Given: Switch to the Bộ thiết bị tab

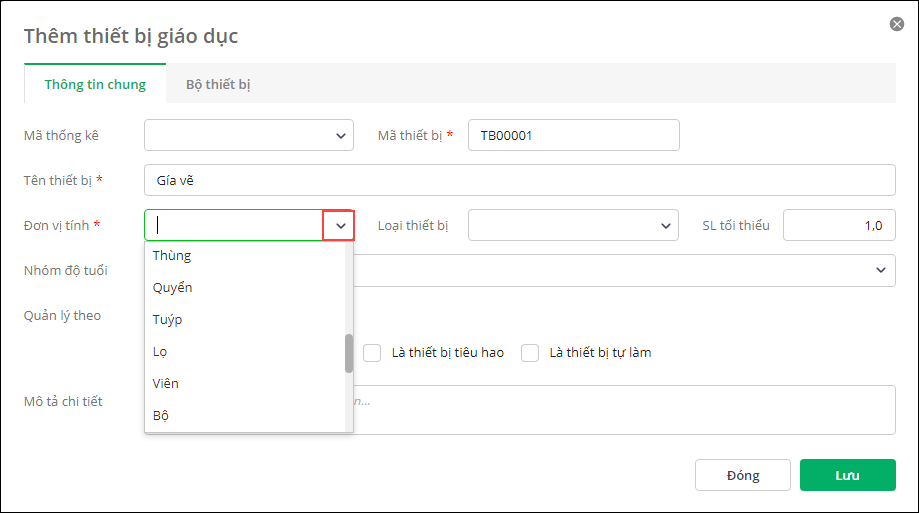Looking at the screenshot, I should pyautogui.click(x=218, y=84).
